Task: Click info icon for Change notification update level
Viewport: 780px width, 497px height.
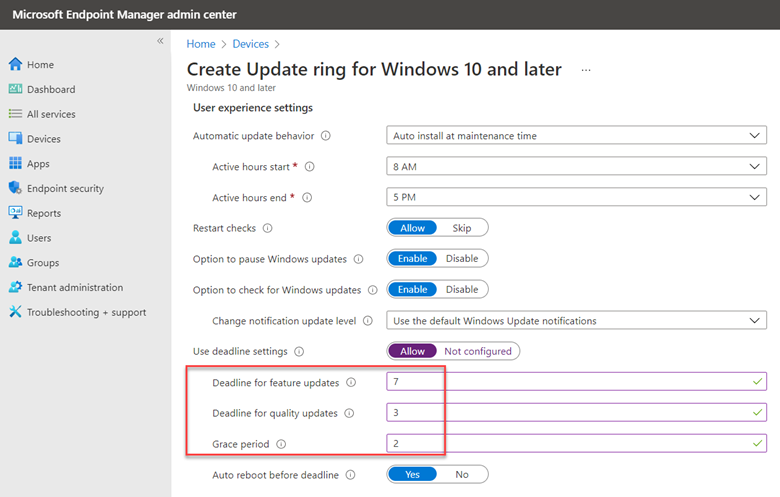Action: pyautogui.click(x=368, y=321)
